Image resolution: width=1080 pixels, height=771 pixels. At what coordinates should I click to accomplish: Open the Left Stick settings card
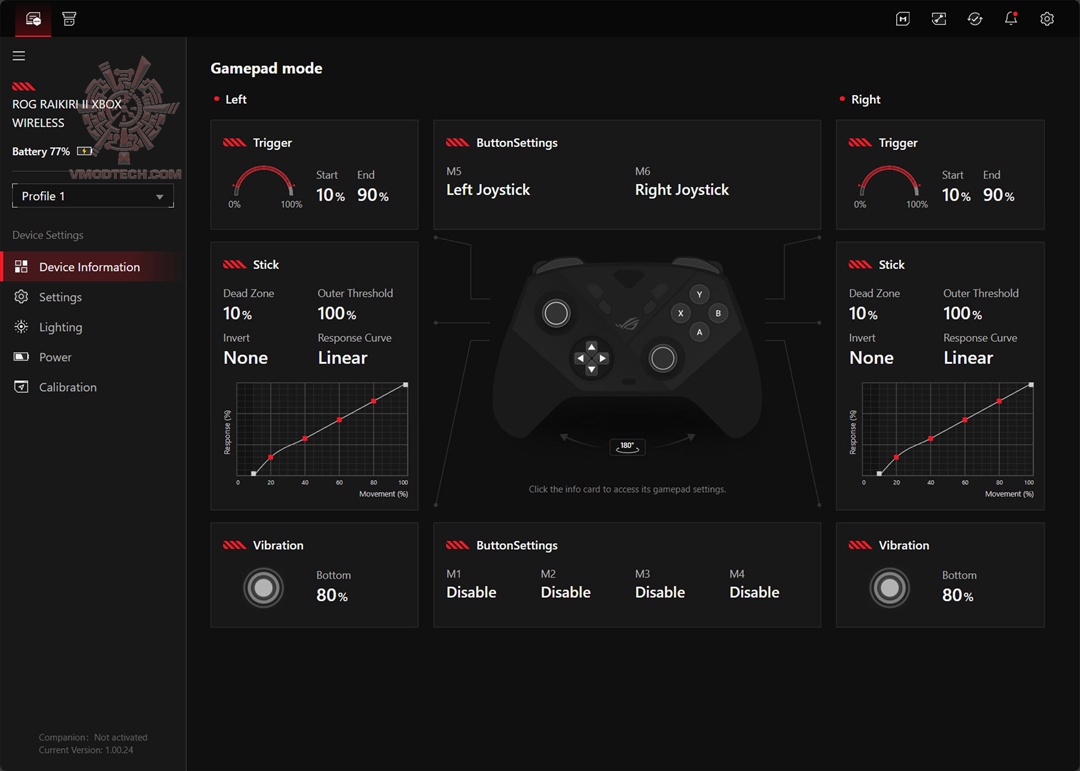click(x=314, y=376)
